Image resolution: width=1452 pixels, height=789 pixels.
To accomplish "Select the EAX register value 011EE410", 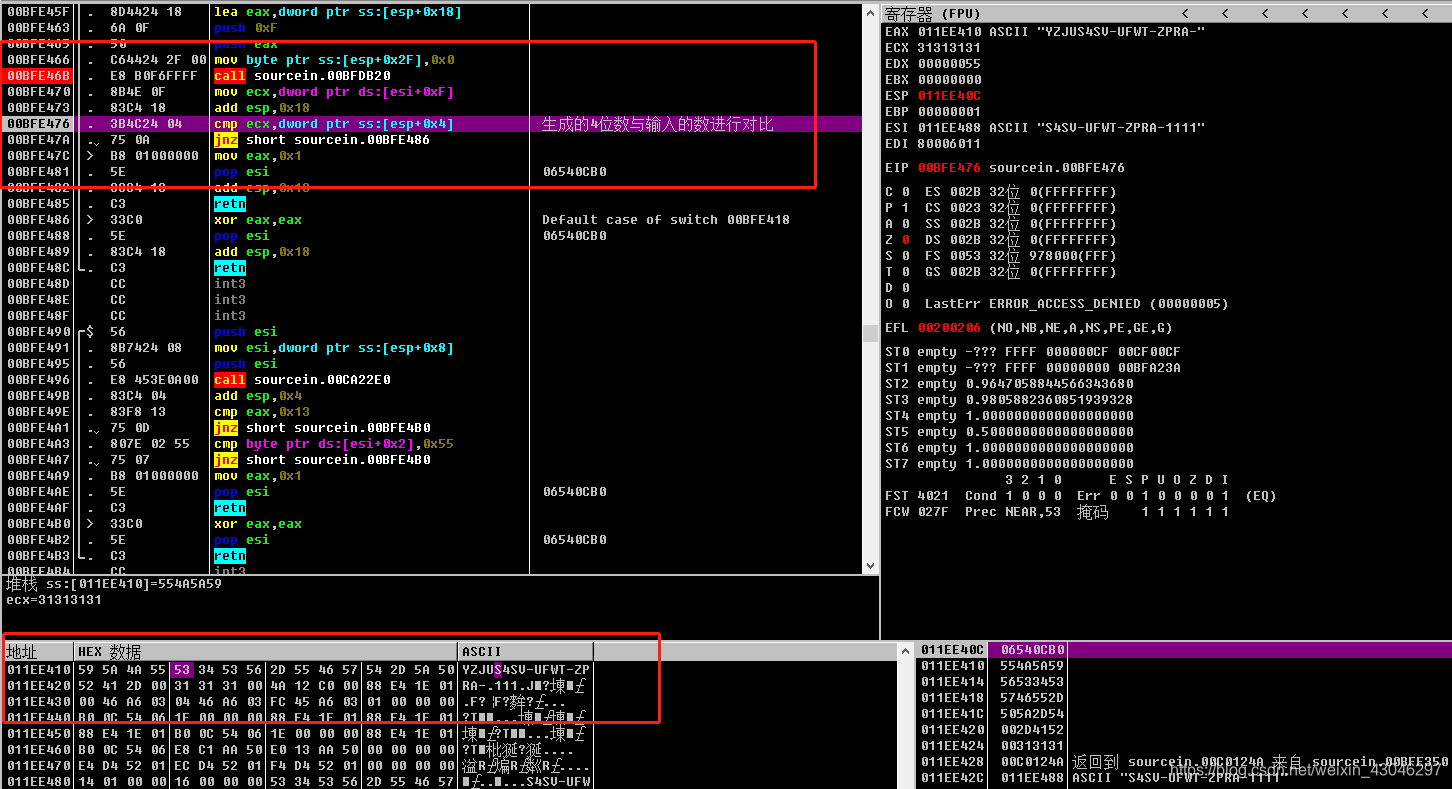I will pyautogui.click(x=949, y=32).
